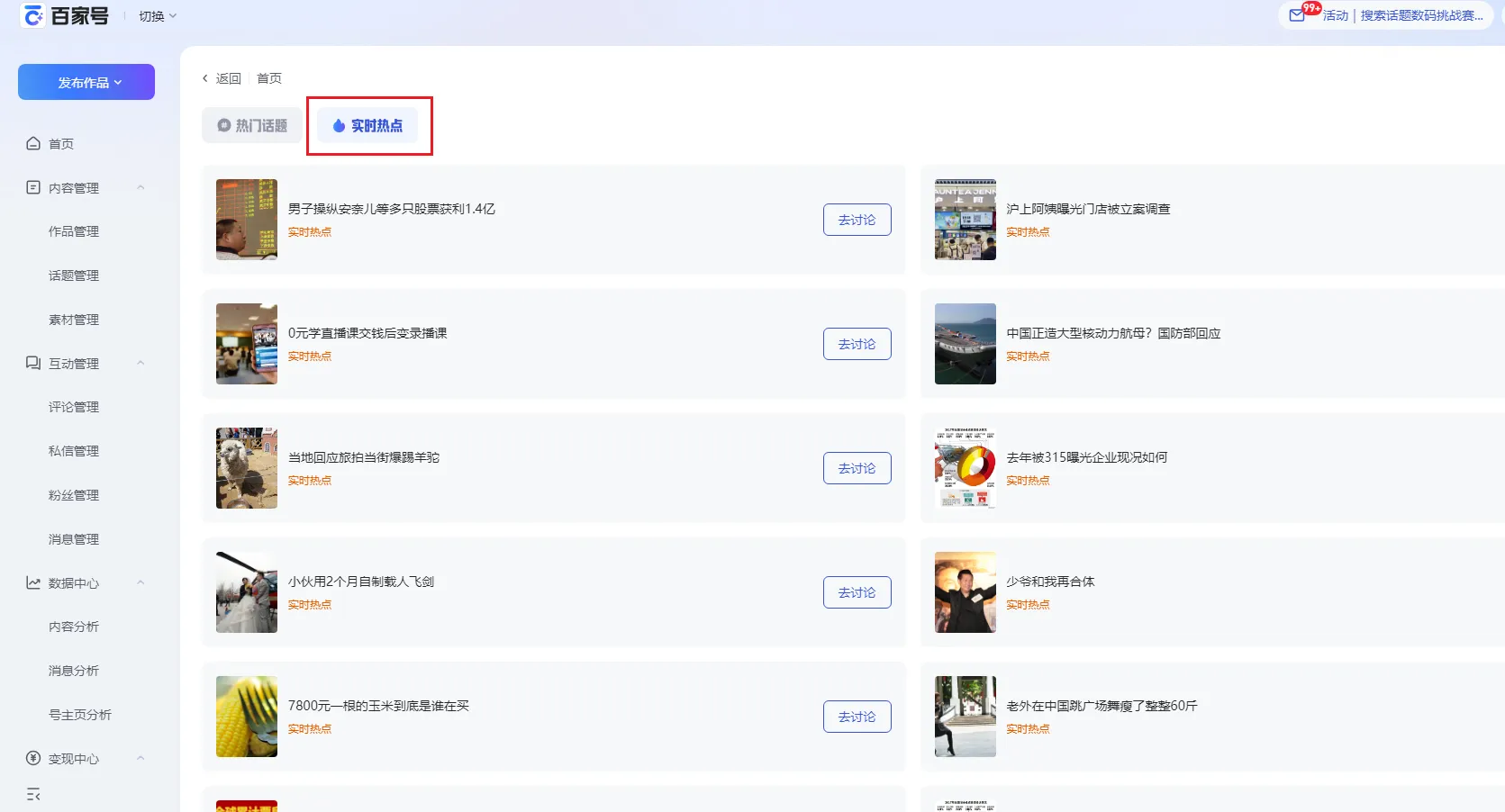This screenshot has height=812, width=1505.
Task: Open the thumbnail for 载人飞剑 topic
Action: [x=247, y=592]
